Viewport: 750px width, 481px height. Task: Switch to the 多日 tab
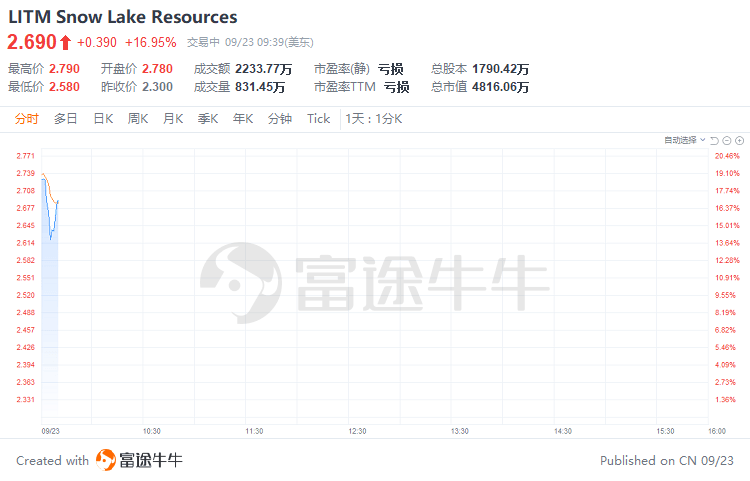click(66, 119)
